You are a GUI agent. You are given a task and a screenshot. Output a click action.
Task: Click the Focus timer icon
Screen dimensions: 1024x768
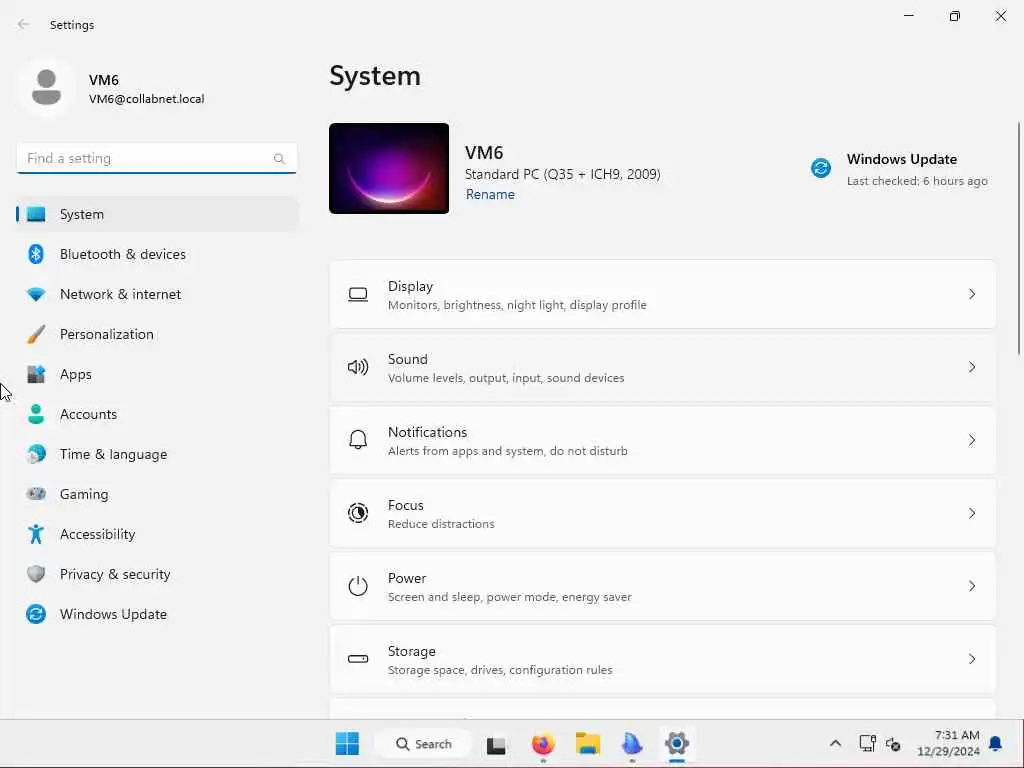point(358,513)
